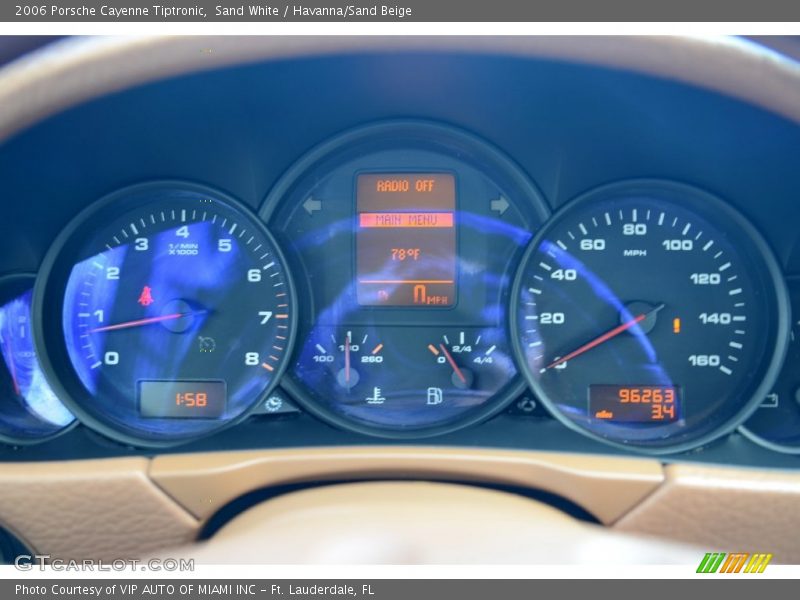Select the highlighted MAIN MENU entry
Screen dimensions: 800x600
click(x=406, y=220)
